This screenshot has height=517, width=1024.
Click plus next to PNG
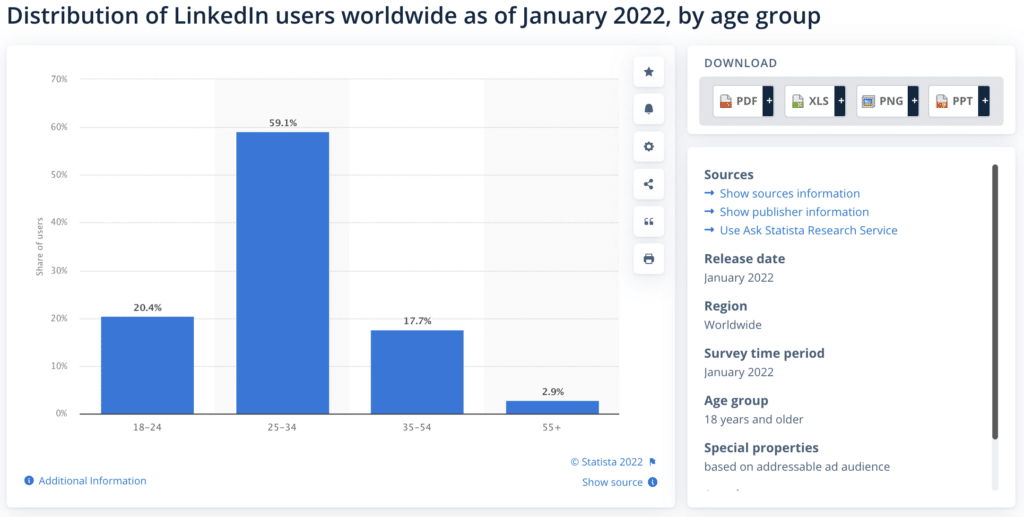point(914,101)
